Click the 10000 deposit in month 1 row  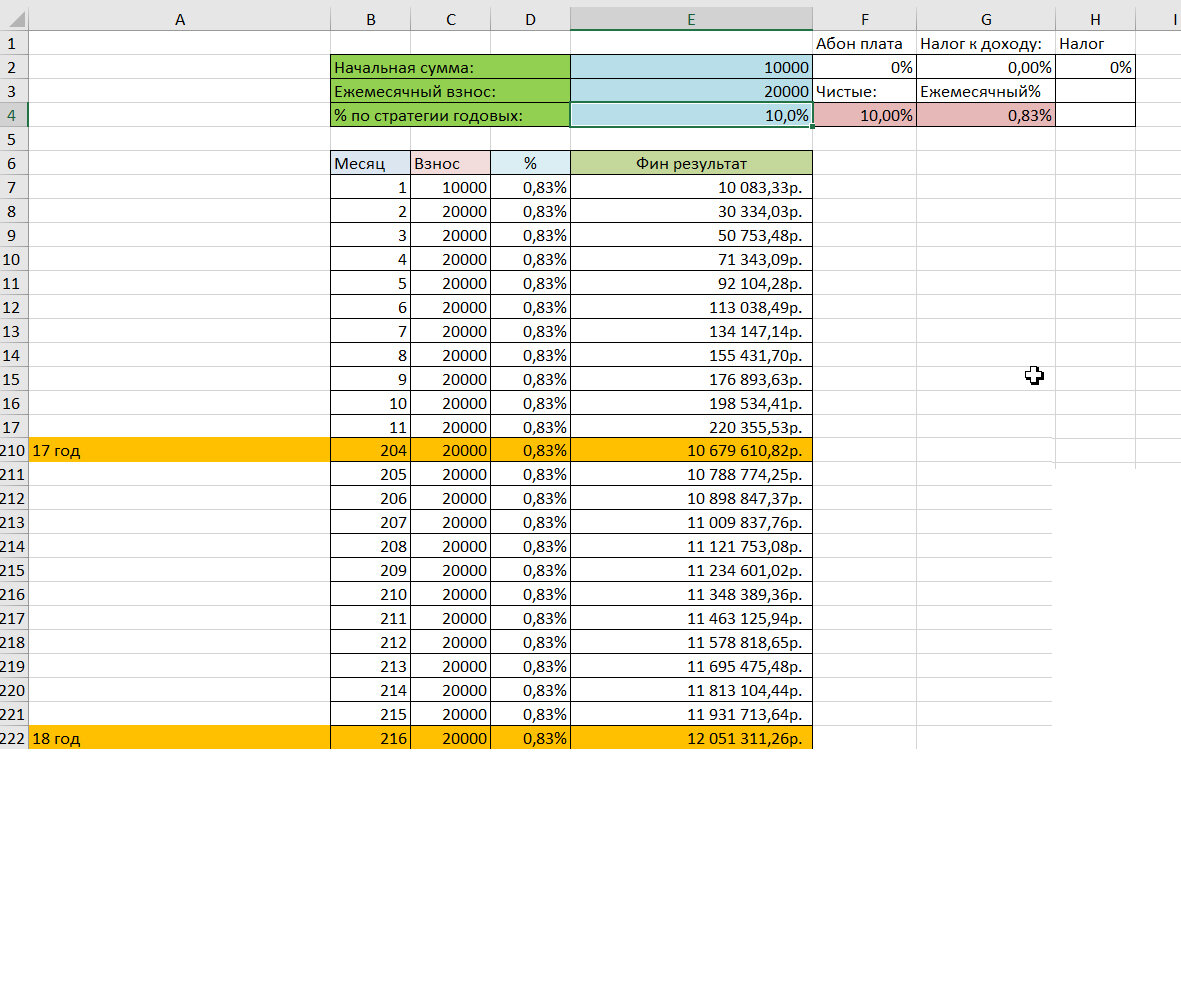pos(450,188)
